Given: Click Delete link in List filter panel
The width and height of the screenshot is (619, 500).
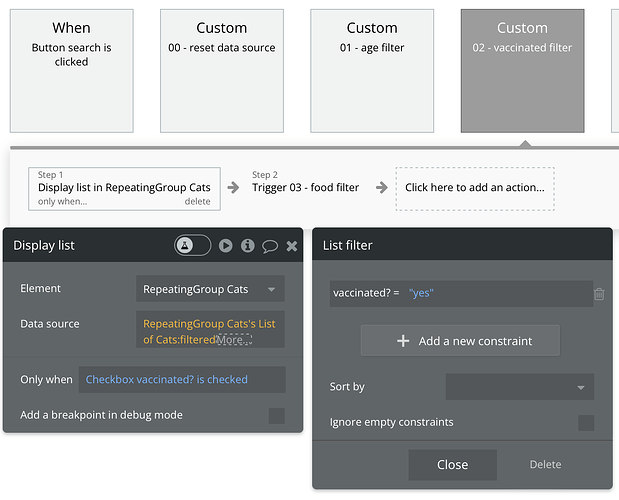Looking at the screenshot, I should click(x=545, y=464).
